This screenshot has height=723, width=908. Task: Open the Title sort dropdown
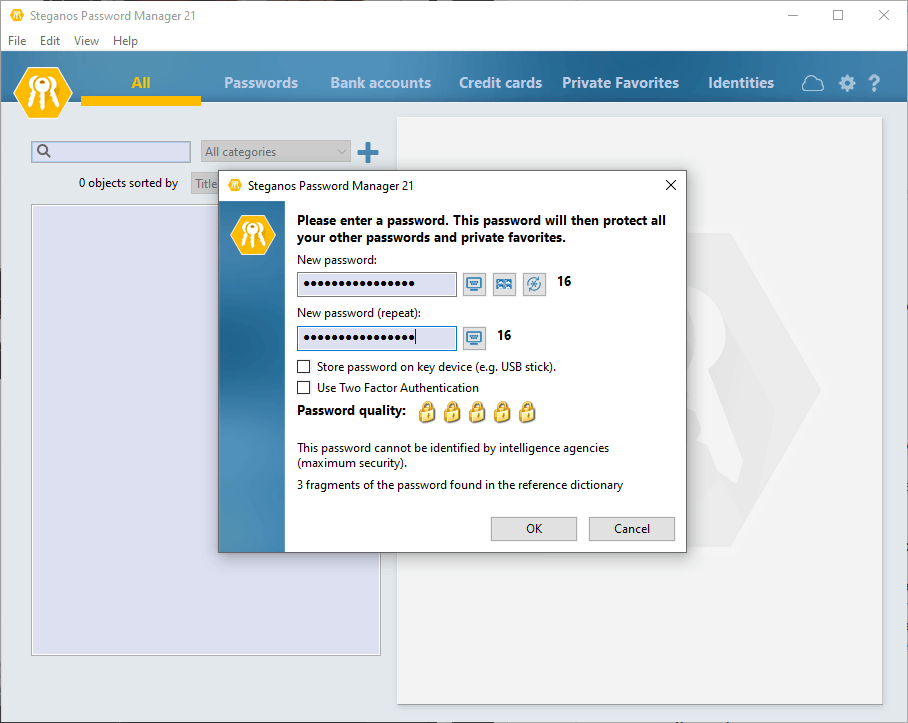pyautogui.click(x=205, y=183)
